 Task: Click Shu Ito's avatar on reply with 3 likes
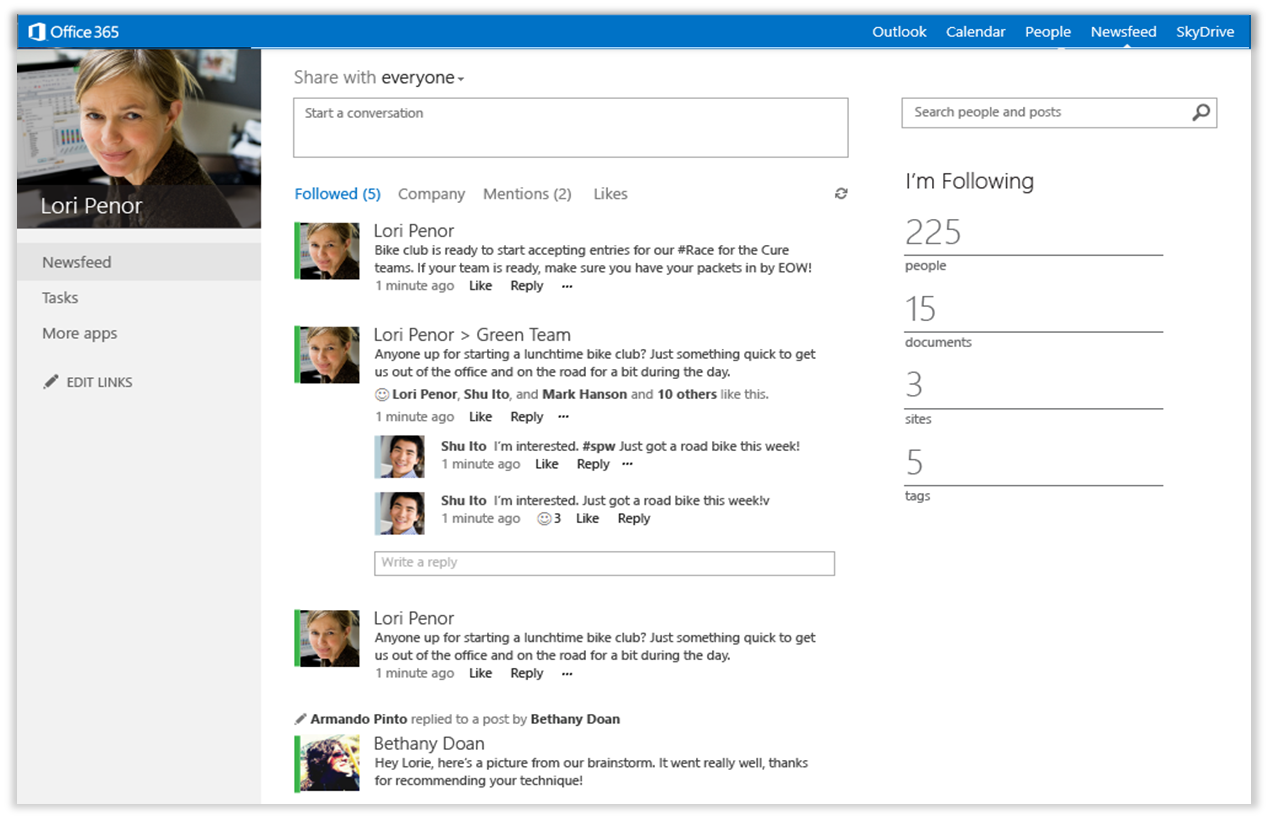coord(399,513)
